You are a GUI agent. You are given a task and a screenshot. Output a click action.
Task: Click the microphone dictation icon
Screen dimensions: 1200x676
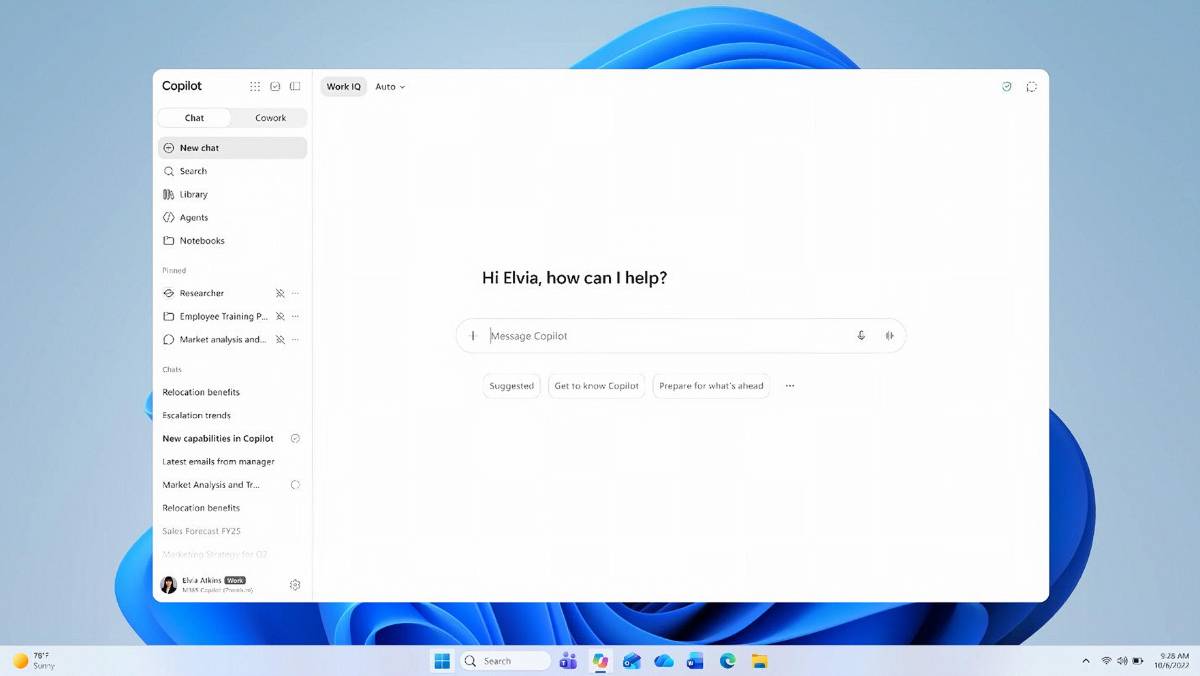[x=861, y=336]
